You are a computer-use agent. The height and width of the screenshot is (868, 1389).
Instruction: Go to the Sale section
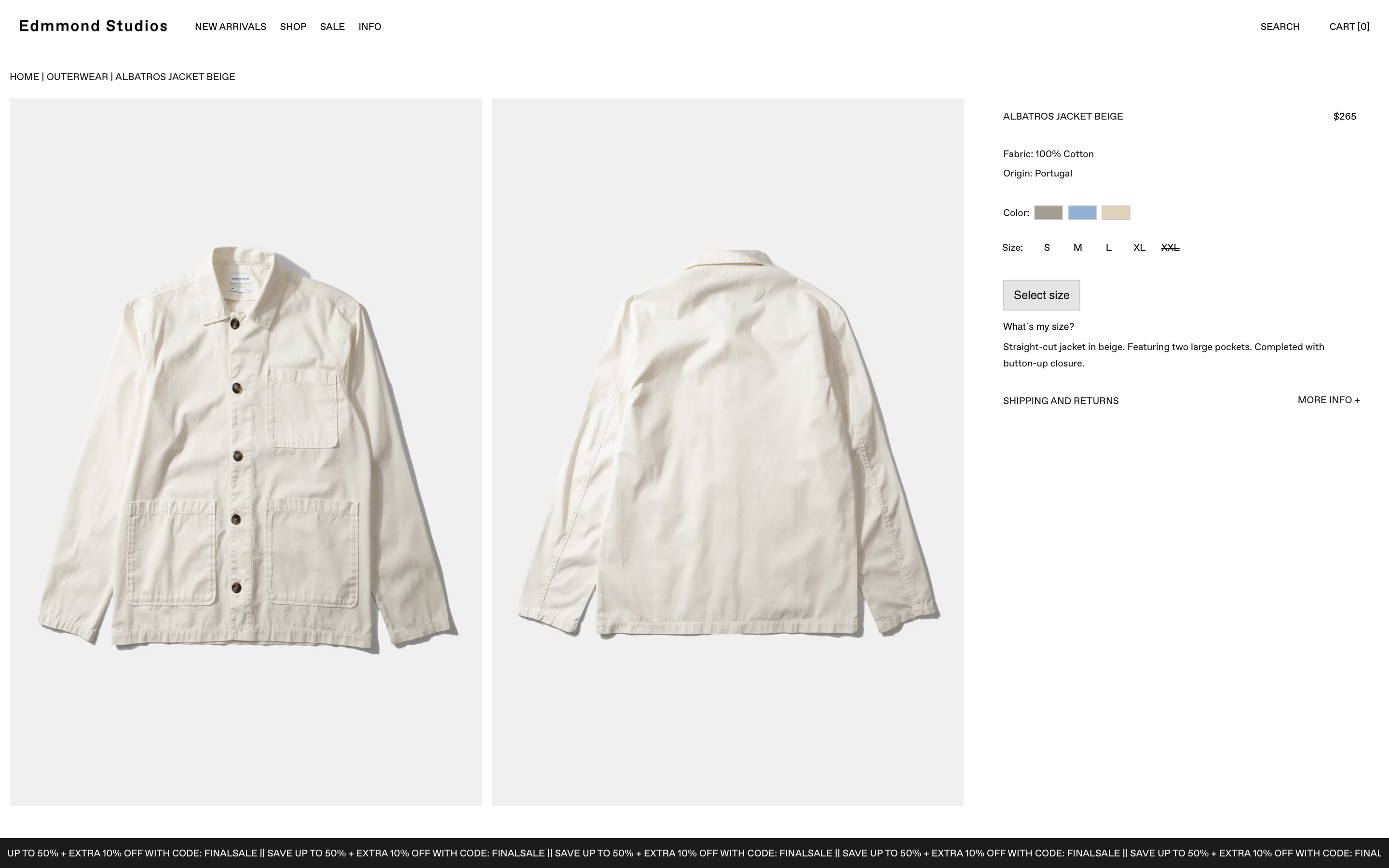pos(332,27)
